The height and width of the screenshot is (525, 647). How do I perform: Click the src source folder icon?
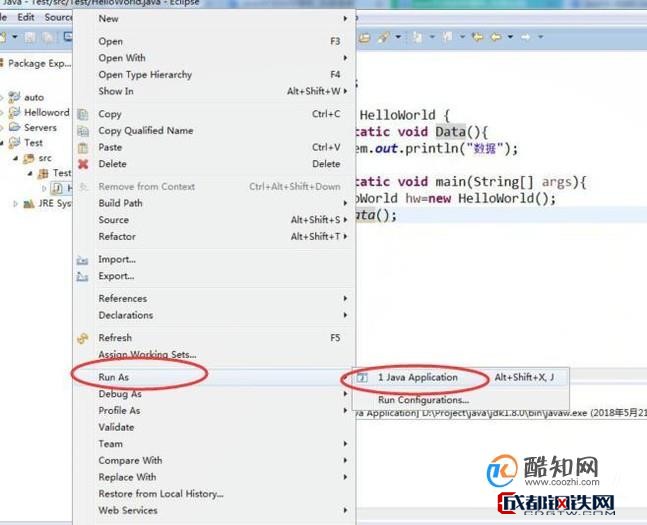point(28,158)
